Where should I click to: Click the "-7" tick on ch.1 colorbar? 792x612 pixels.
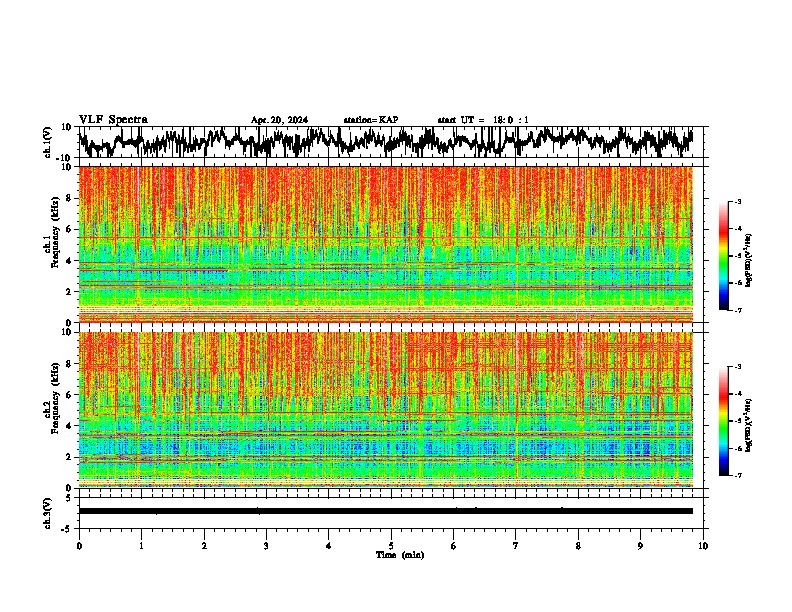(737, 310)
